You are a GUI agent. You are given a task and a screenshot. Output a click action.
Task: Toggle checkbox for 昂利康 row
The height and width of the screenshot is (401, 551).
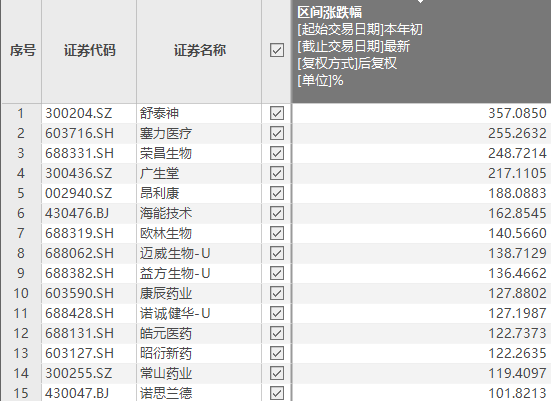pyautogui.click(x=277, y=193)
